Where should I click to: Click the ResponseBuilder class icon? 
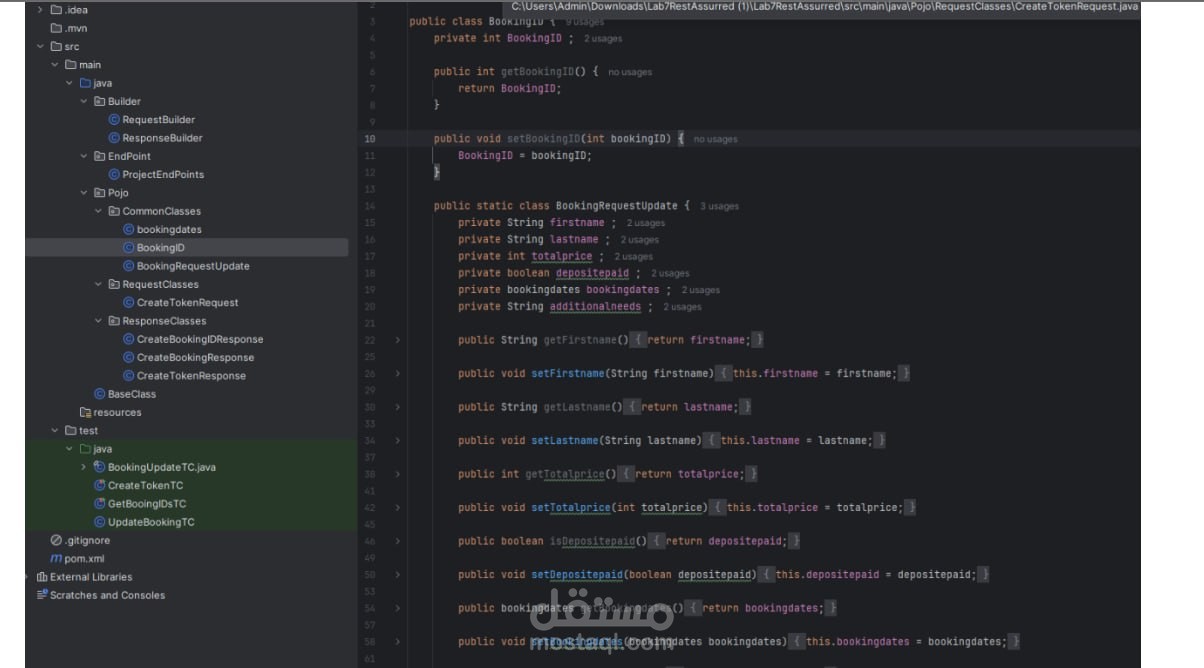(114, 138)
